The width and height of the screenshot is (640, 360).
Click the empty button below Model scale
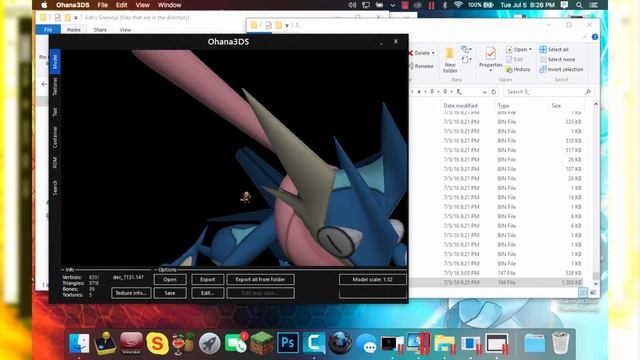pos(373,293)
